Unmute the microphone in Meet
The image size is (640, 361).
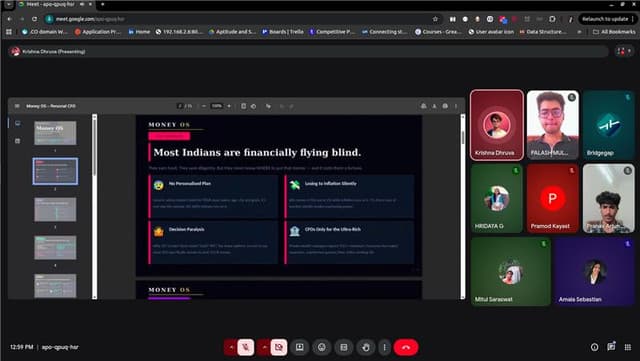pyautogui.click(x=246, y=347)
